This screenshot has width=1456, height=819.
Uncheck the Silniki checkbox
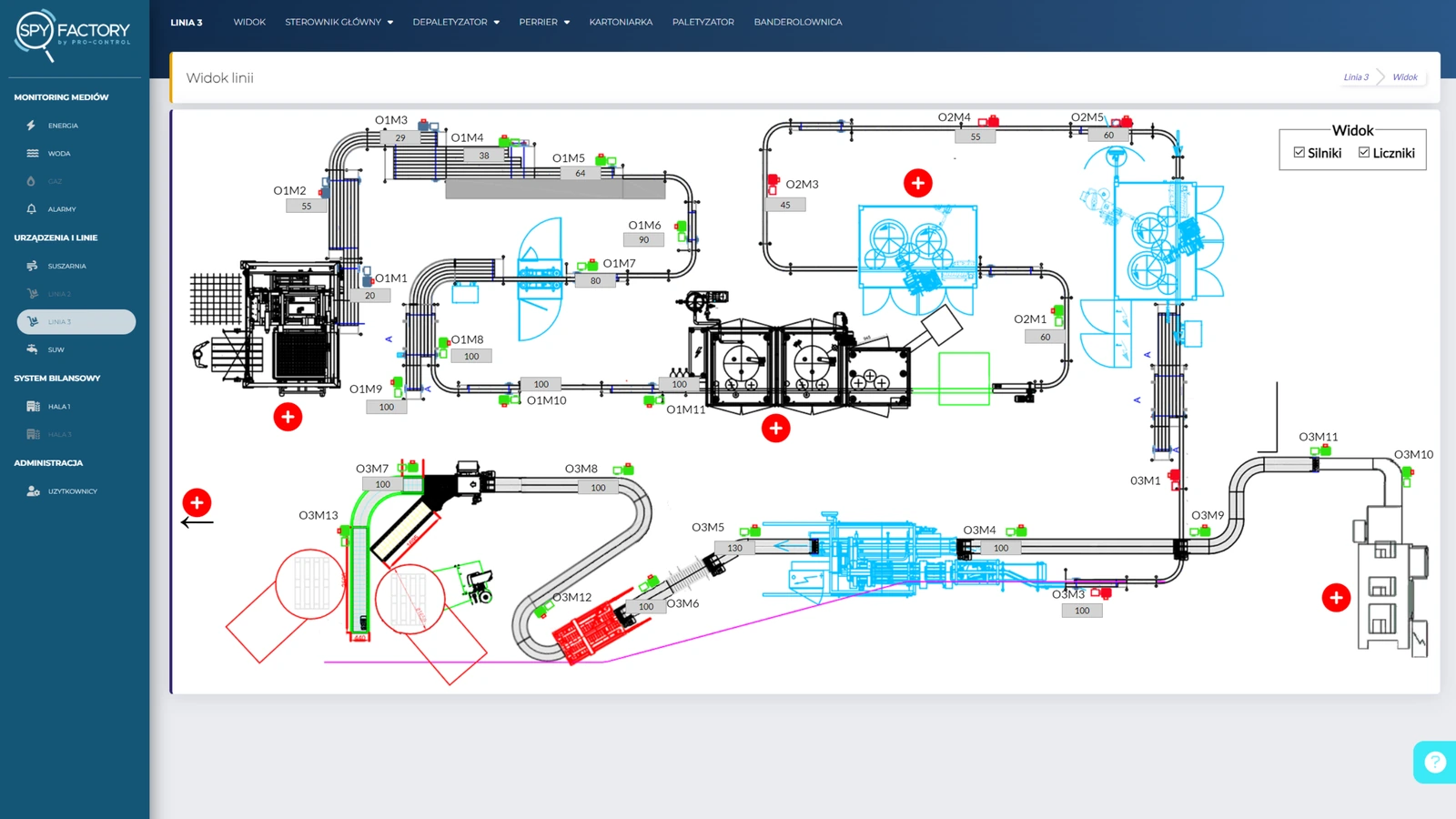point(1299,153)
